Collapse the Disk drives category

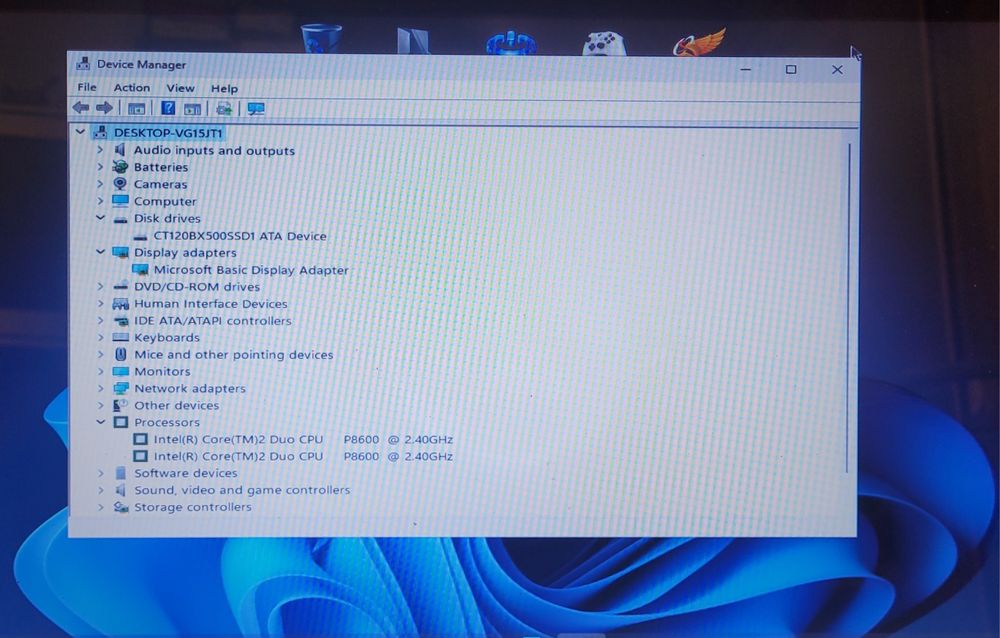[x=100, y=218]
